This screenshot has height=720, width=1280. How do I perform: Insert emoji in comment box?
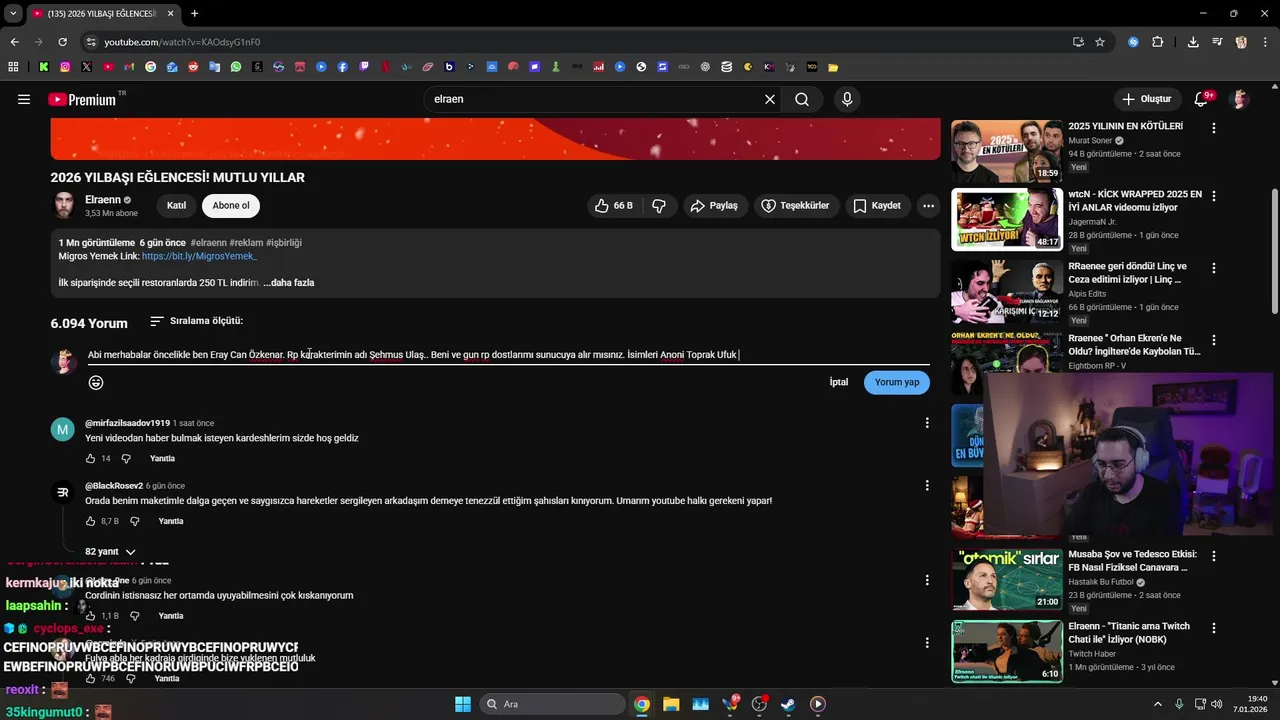click(96, 382)
